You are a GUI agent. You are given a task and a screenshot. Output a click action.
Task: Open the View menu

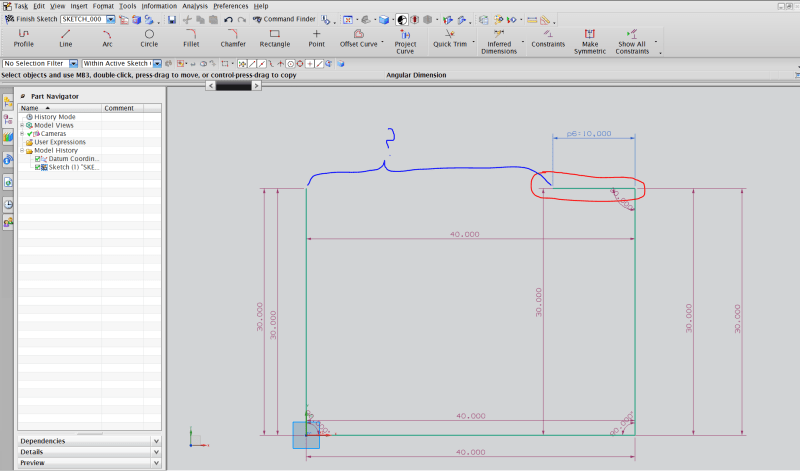click(x=58, y=6)
